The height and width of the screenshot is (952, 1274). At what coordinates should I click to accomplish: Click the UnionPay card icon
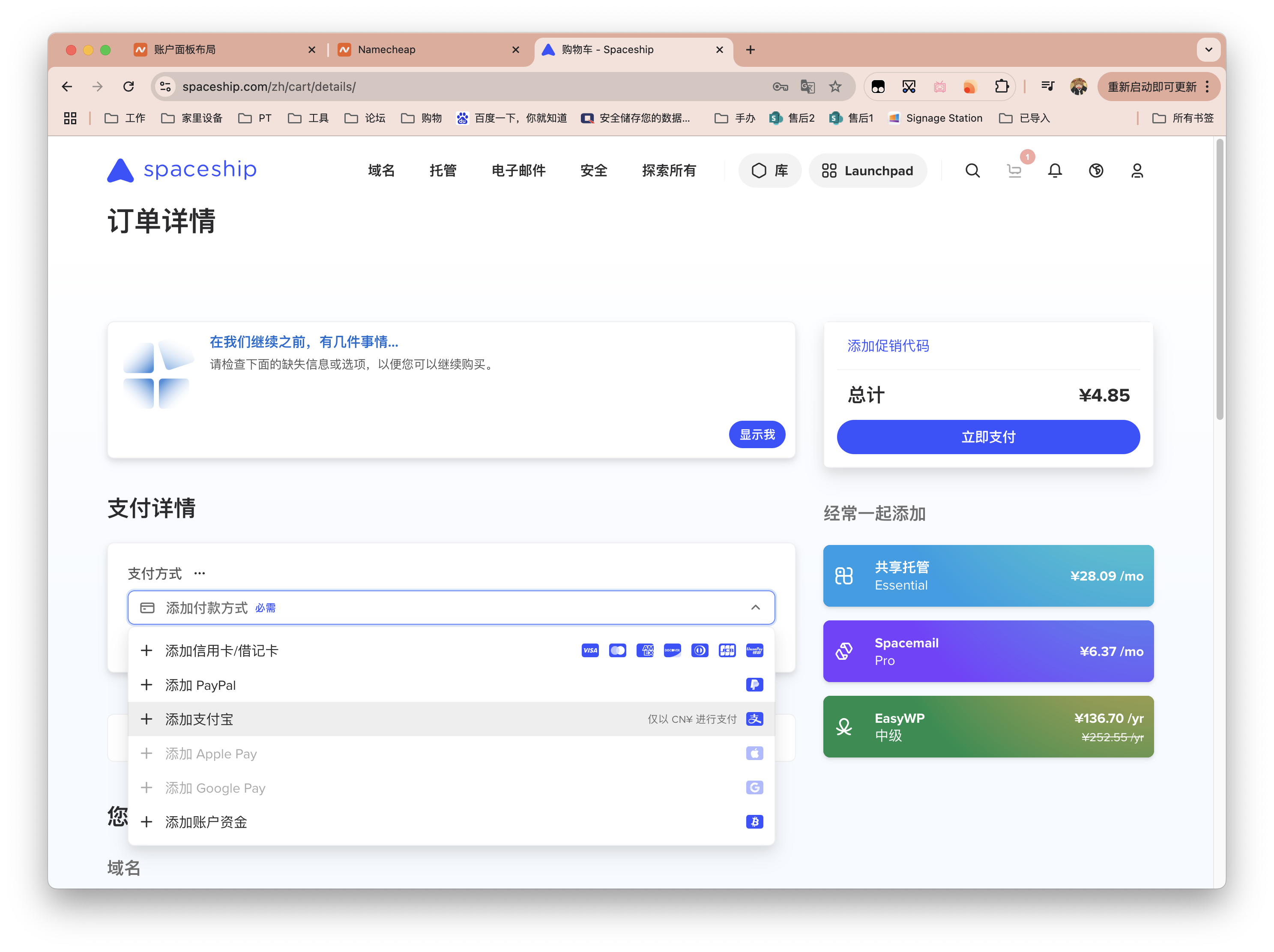[754, 651]
